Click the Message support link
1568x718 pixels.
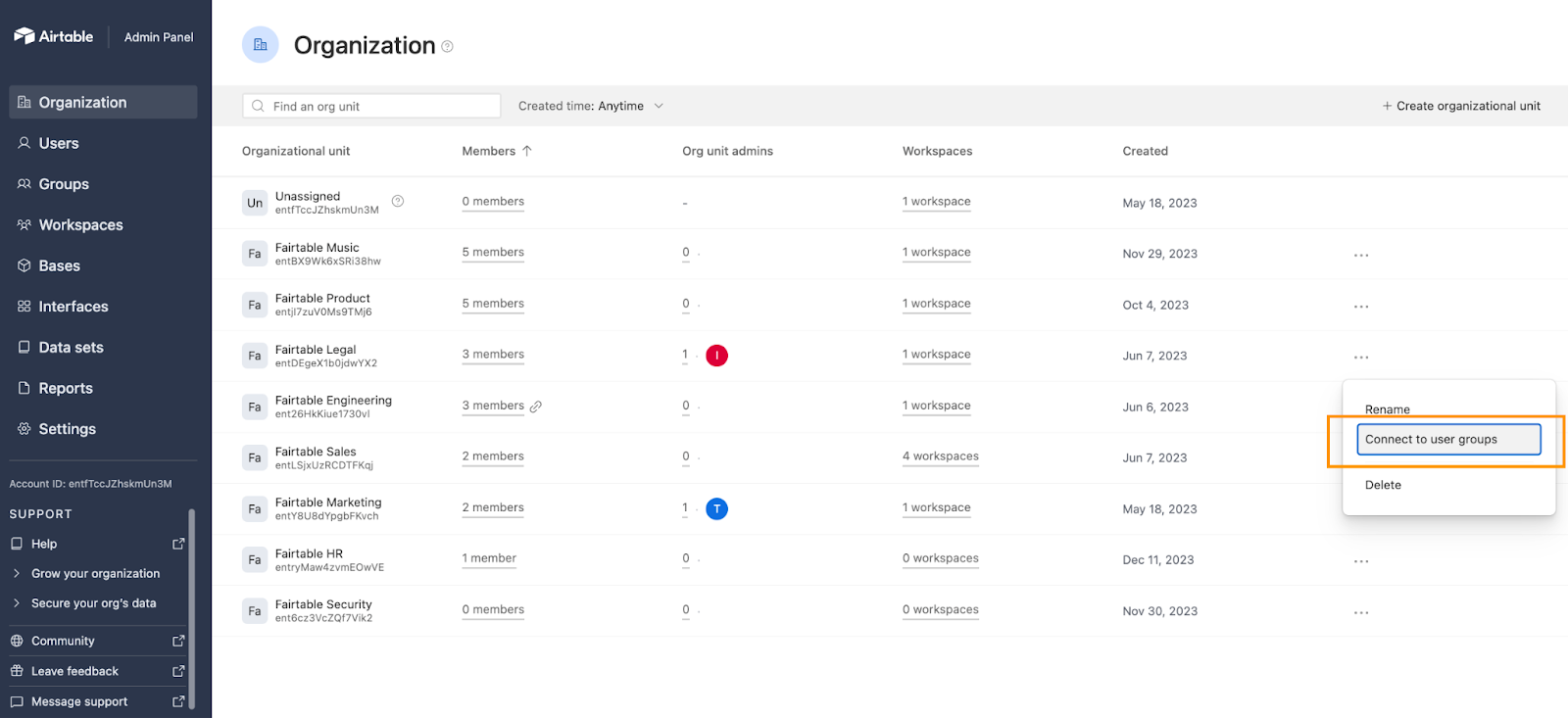79,701
